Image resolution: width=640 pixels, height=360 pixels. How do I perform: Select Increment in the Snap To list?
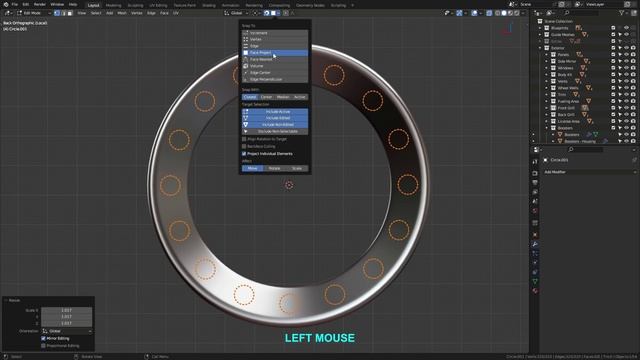[x=275, y=33]
